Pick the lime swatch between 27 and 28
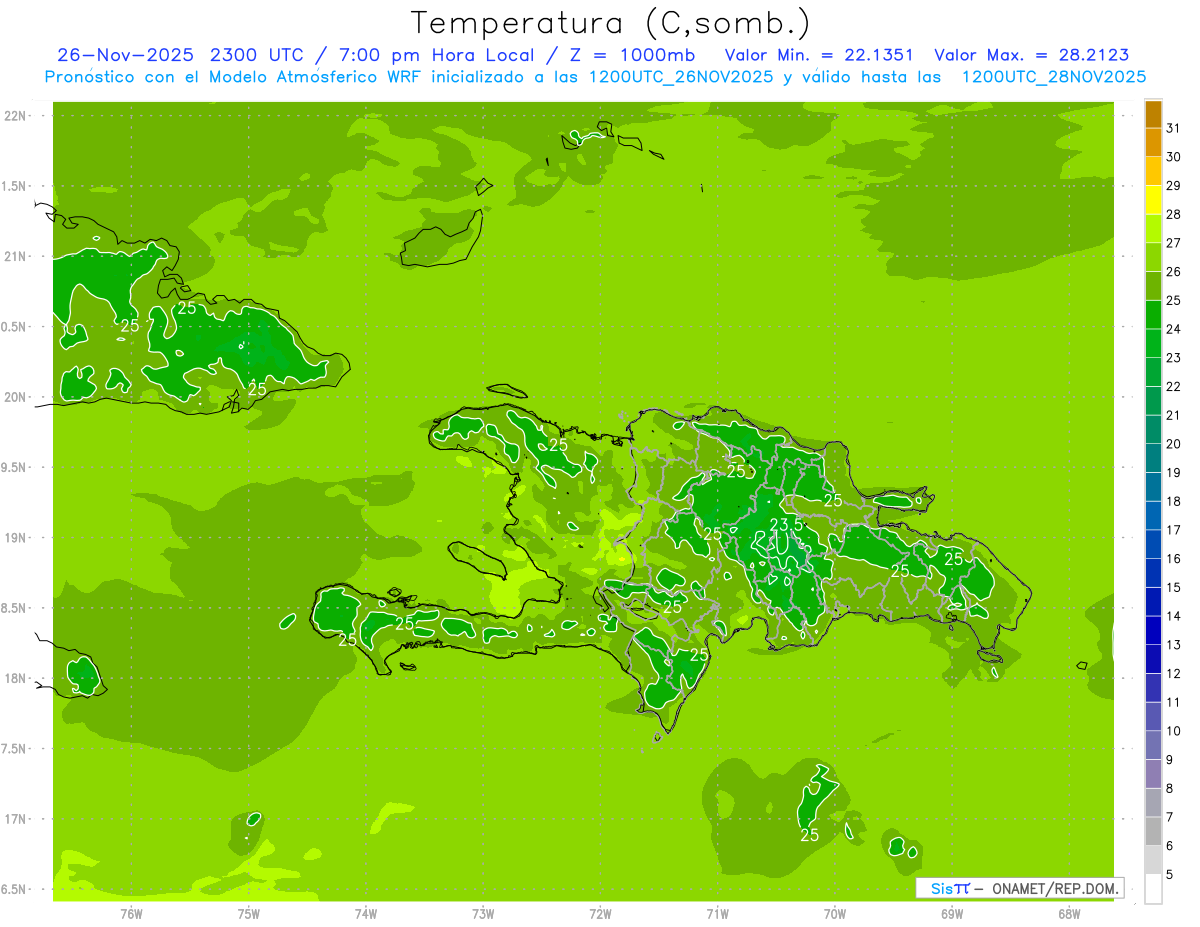Viewport: 1200px width, 927px height. click(x=1153, y=229)
